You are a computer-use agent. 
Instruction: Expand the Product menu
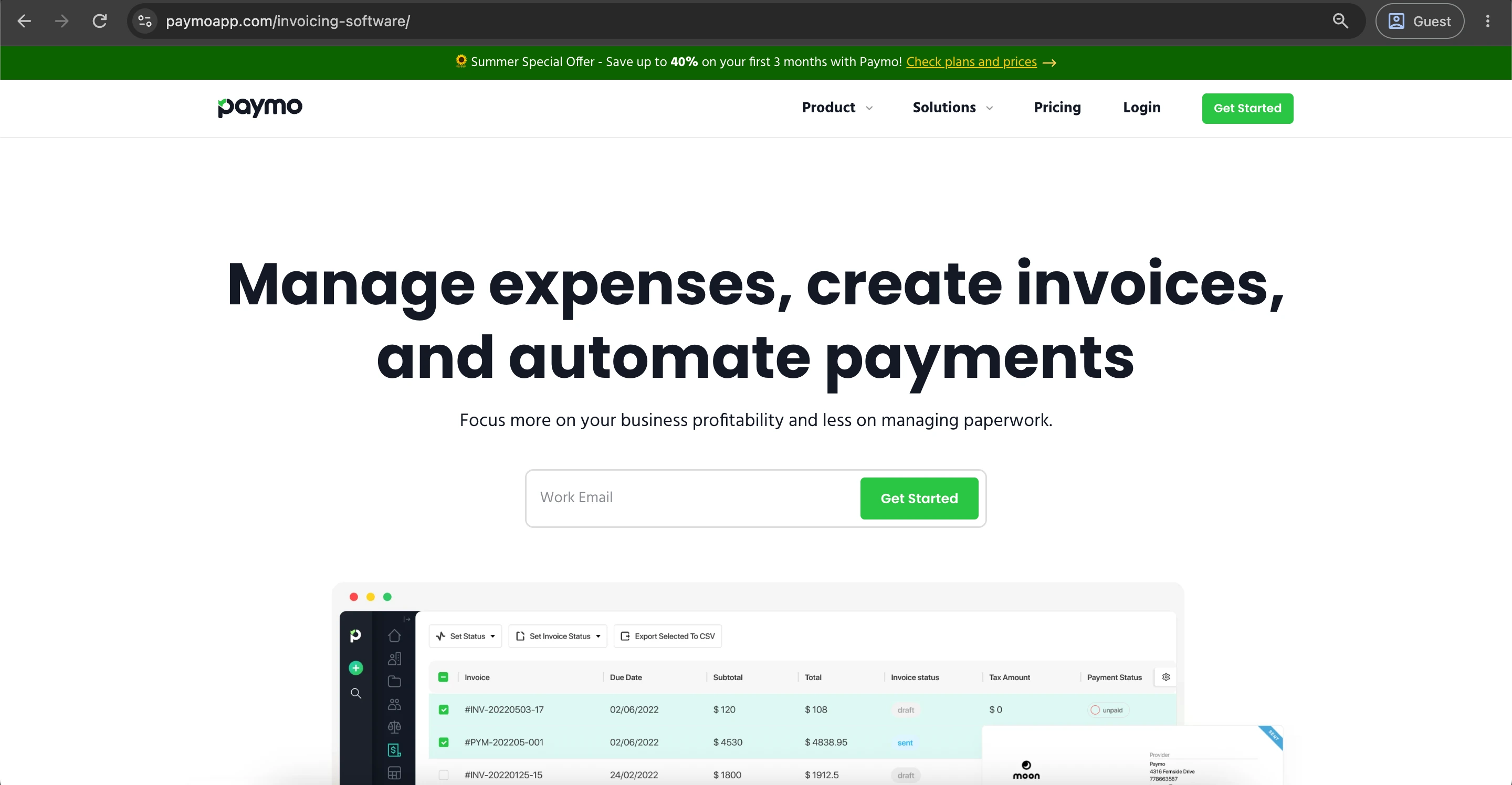coord(837,108)
